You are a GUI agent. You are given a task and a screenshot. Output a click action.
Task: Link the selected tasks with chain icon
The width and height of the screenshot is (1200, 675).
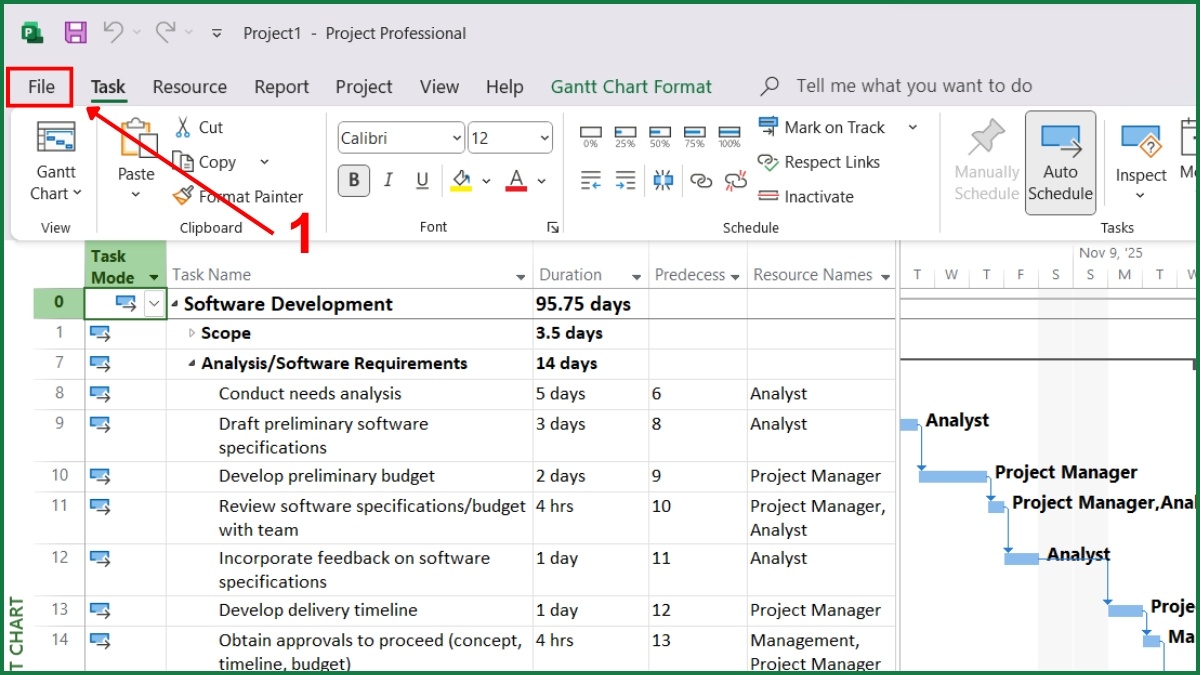click(700, 179)
